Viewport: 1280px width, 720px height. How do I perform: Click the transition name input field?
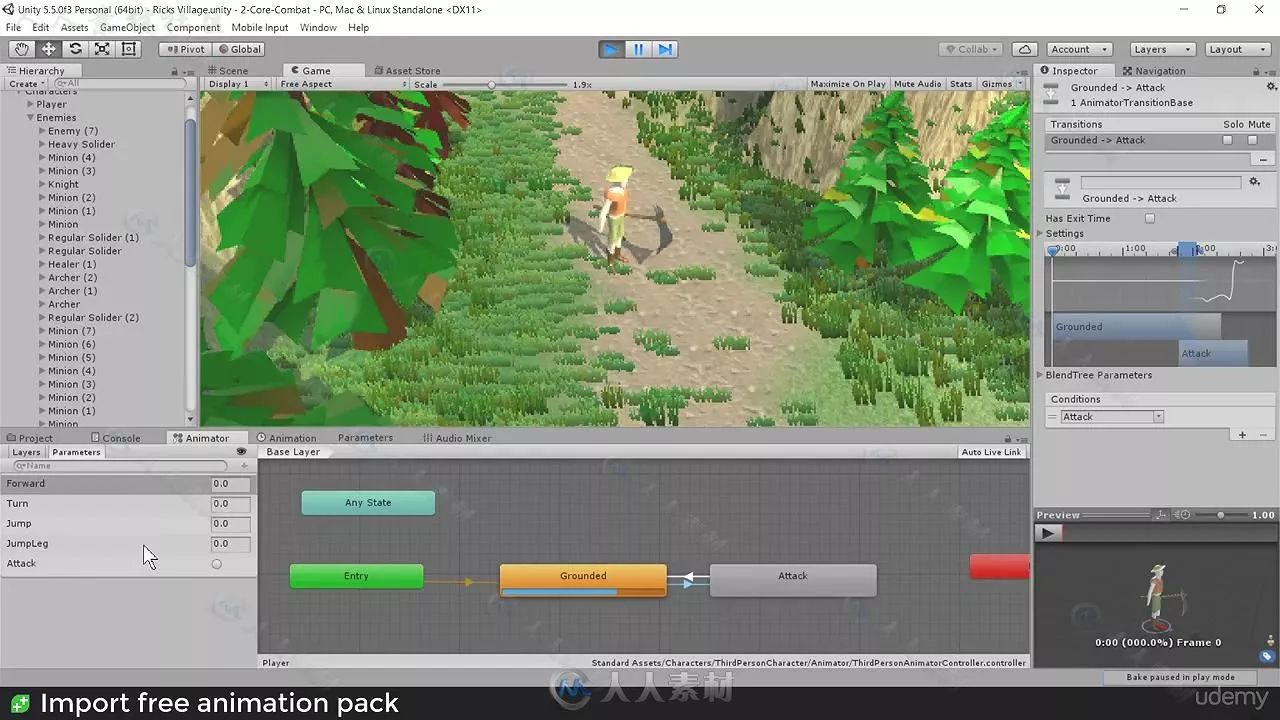1160,183
